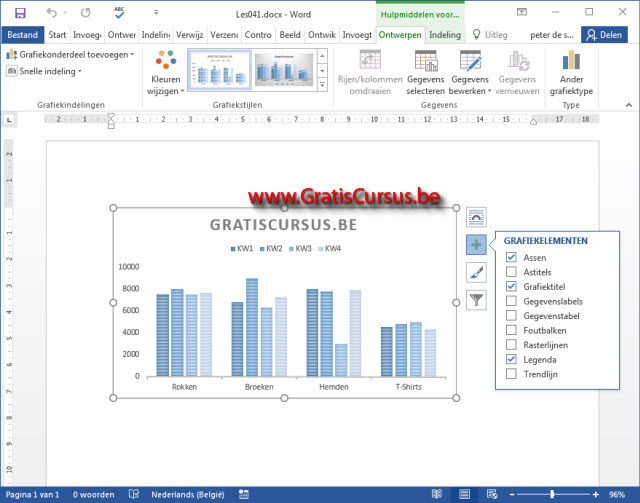Screen dimensions: 640x503
Task: Switch to Read Mode view icon
Action: [x=436, y=494]
